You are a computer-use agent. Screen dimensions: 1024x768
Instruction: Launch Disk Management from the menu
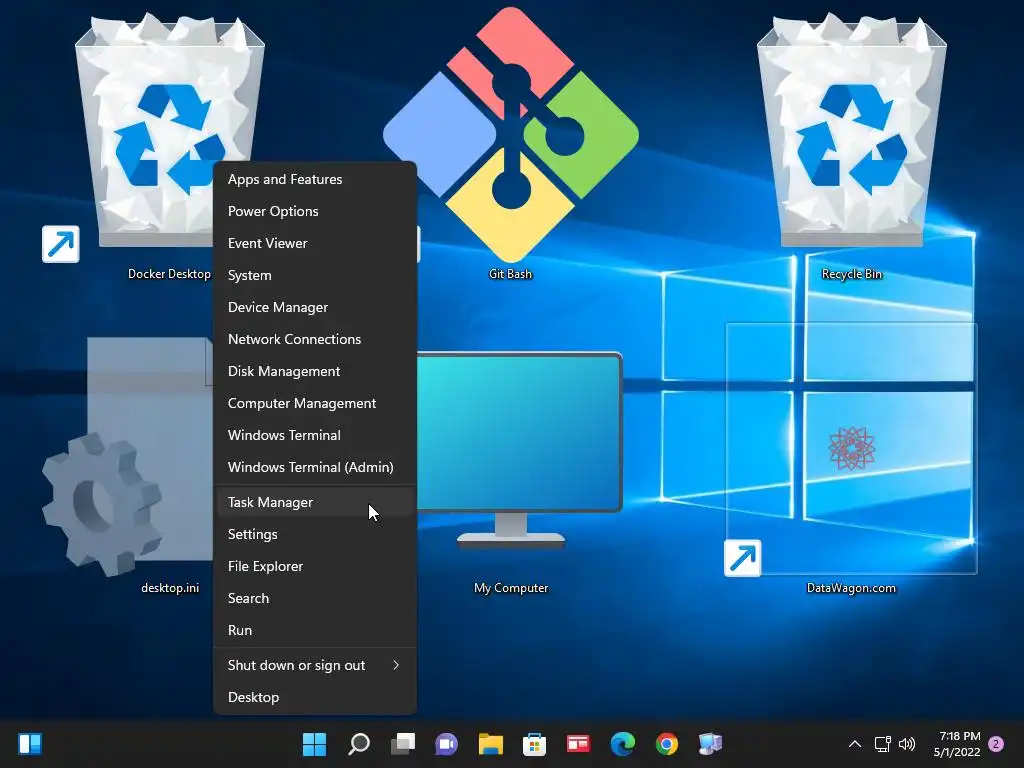(x=315, y=371)
